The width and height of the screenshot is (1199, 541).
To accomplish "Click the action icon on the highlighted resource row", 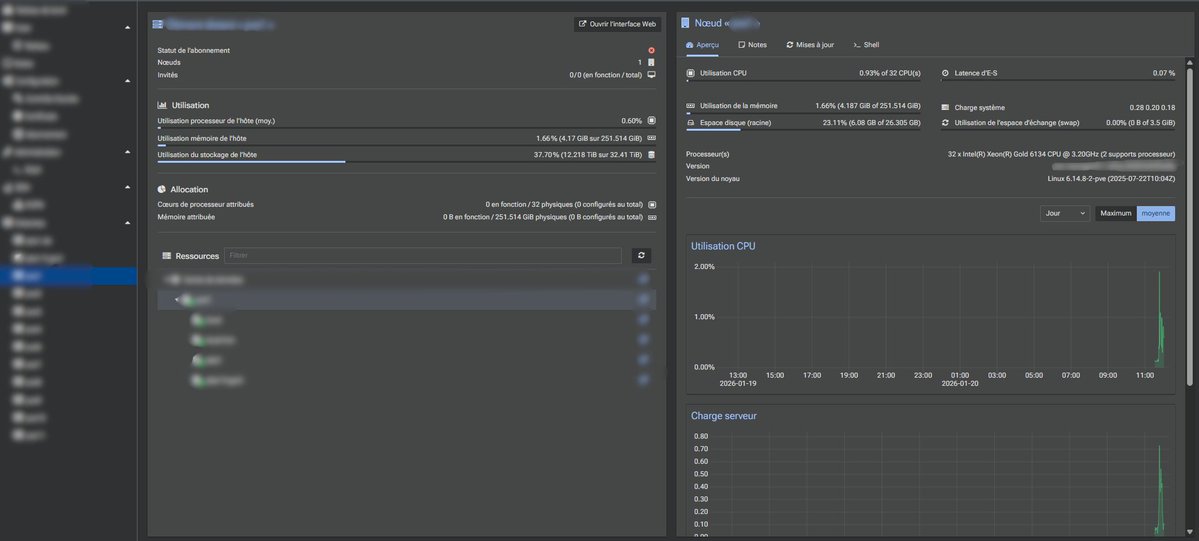I will click(643, 300).
